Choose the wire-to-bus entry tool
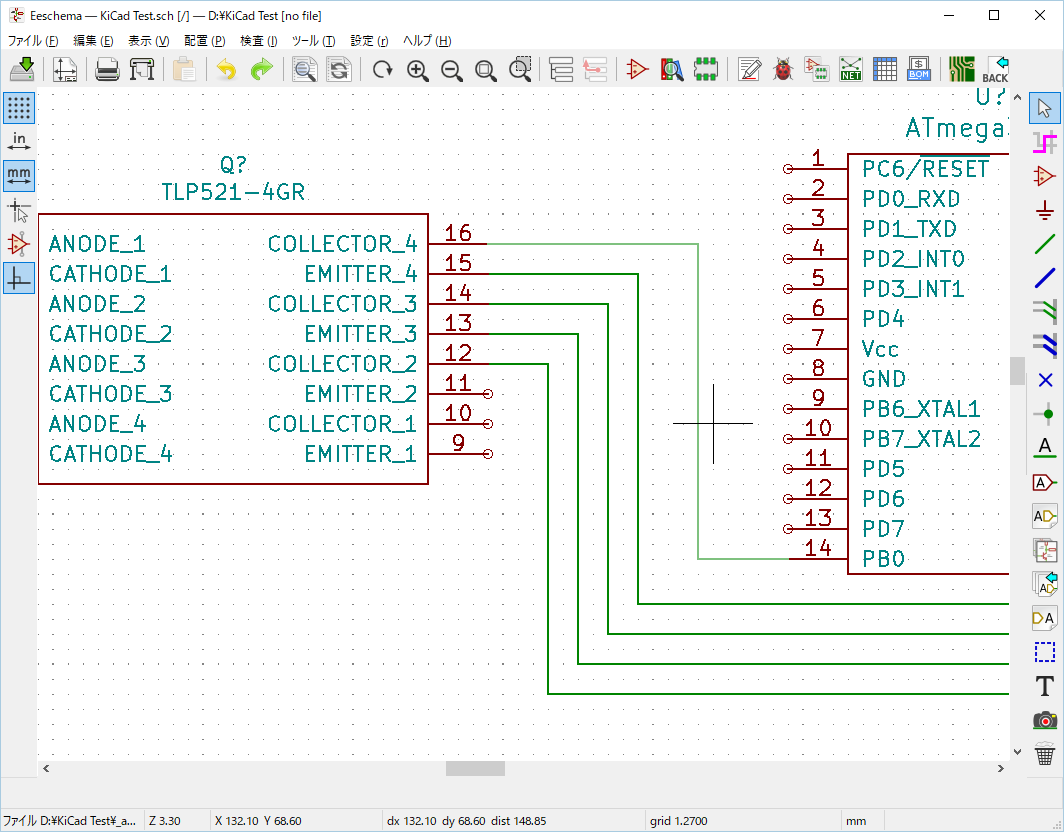Image resolution: width=1064 pixels, height=832 pixels. pos(1045,311)
